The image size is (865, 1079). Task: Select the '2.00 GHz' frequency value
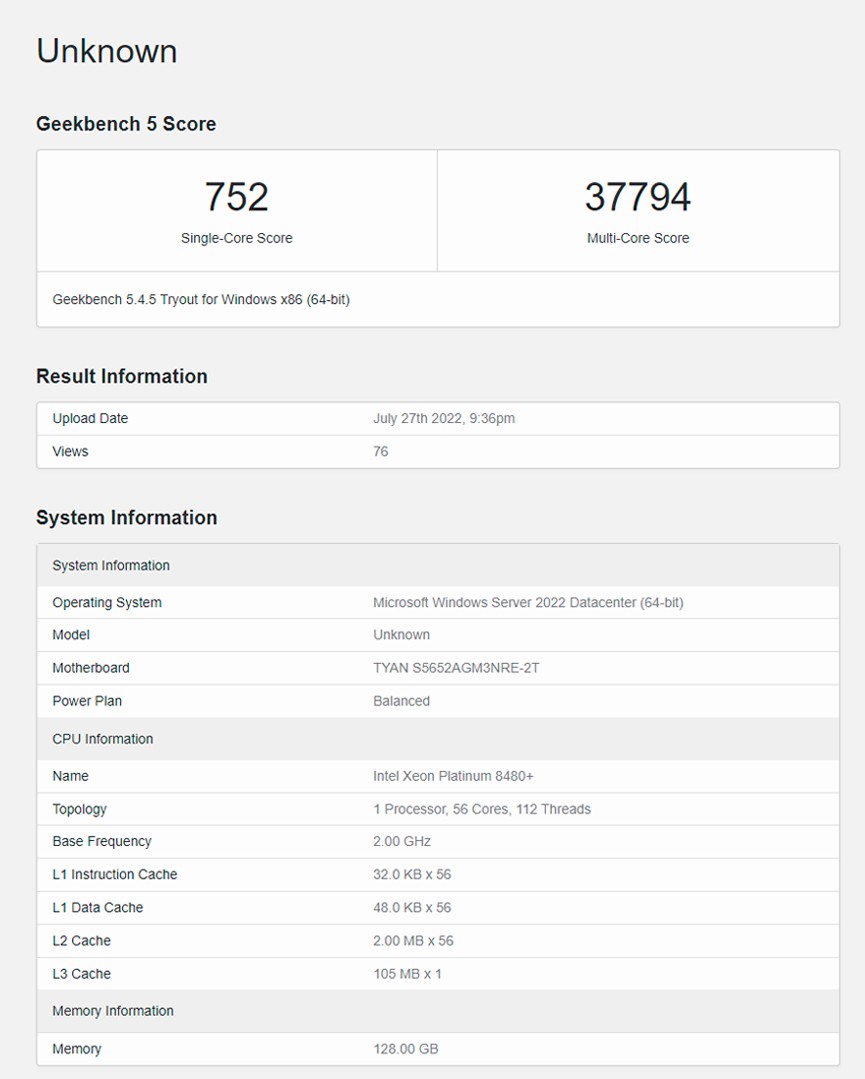pos(402,842)
